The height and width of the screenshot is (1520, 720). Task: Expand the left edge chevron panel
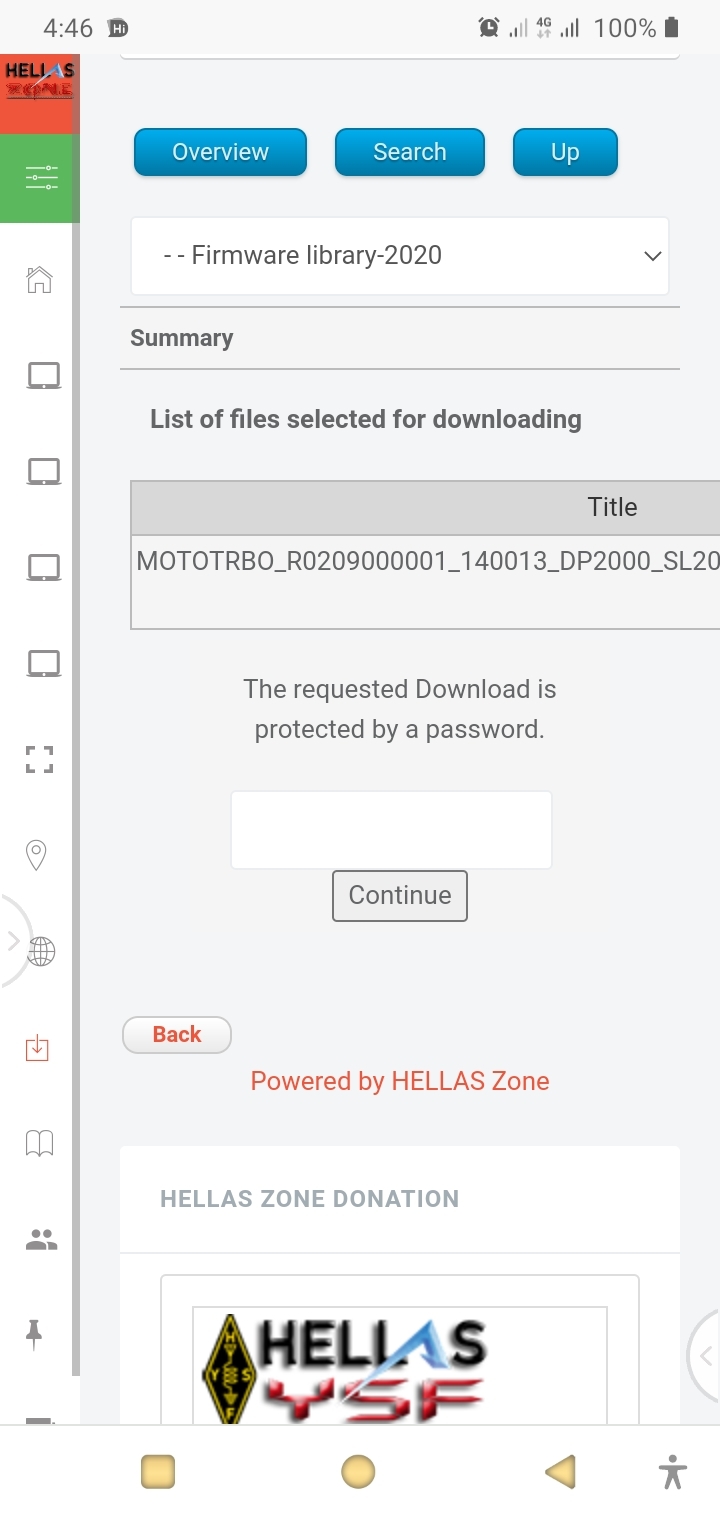pyautogui.click(x=13, y=940)
